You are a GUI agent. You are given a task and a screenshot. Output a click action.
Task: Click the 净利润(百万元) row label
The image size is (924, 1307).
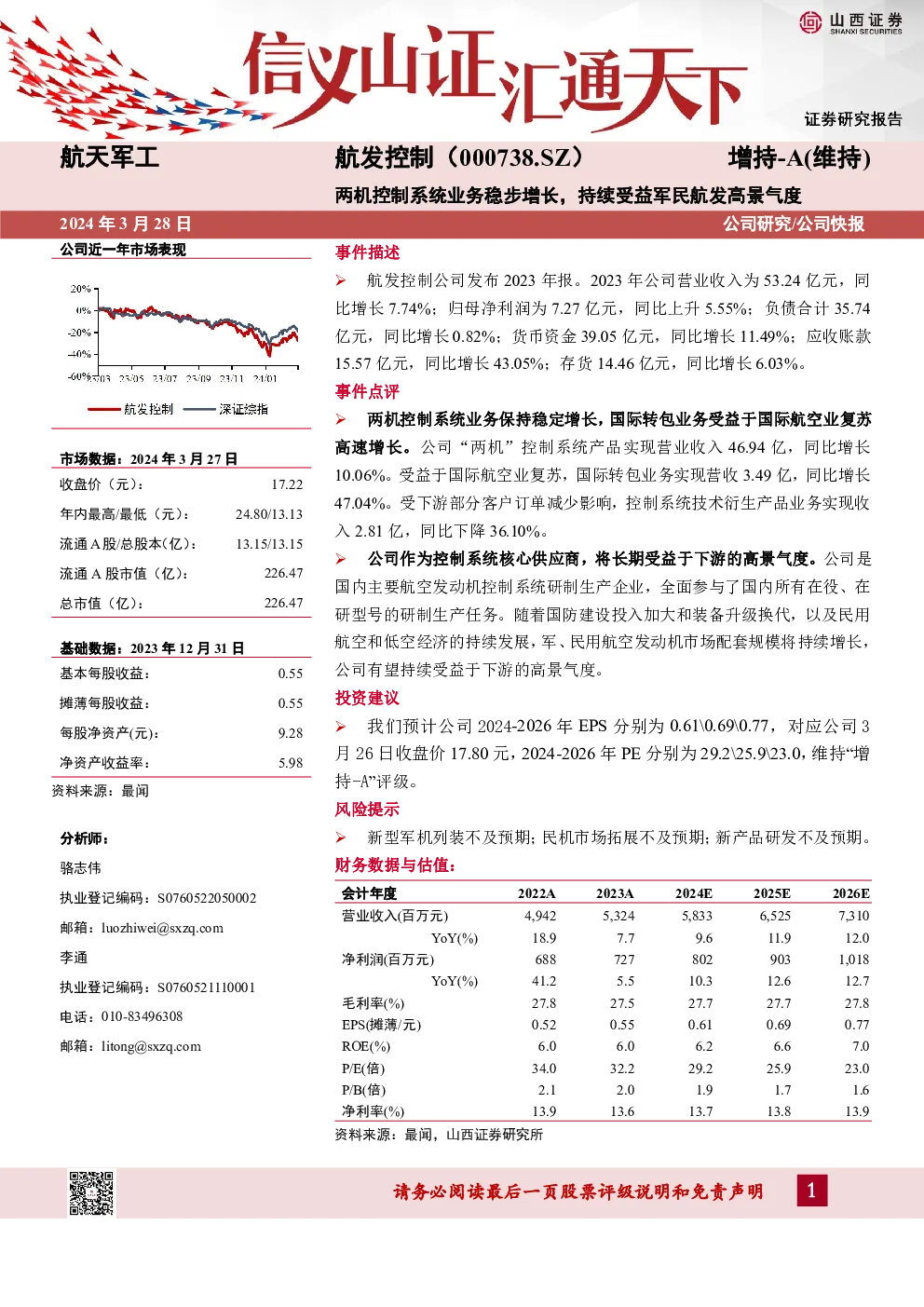click(387, 960)
